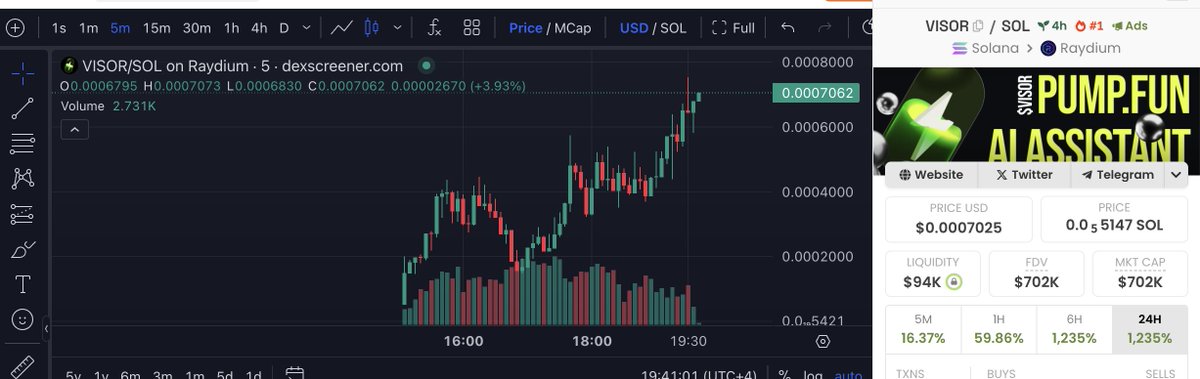Select the 5M stats tab showing 16.37%
Screen dimensions: 1200x379
pos(923,329)
